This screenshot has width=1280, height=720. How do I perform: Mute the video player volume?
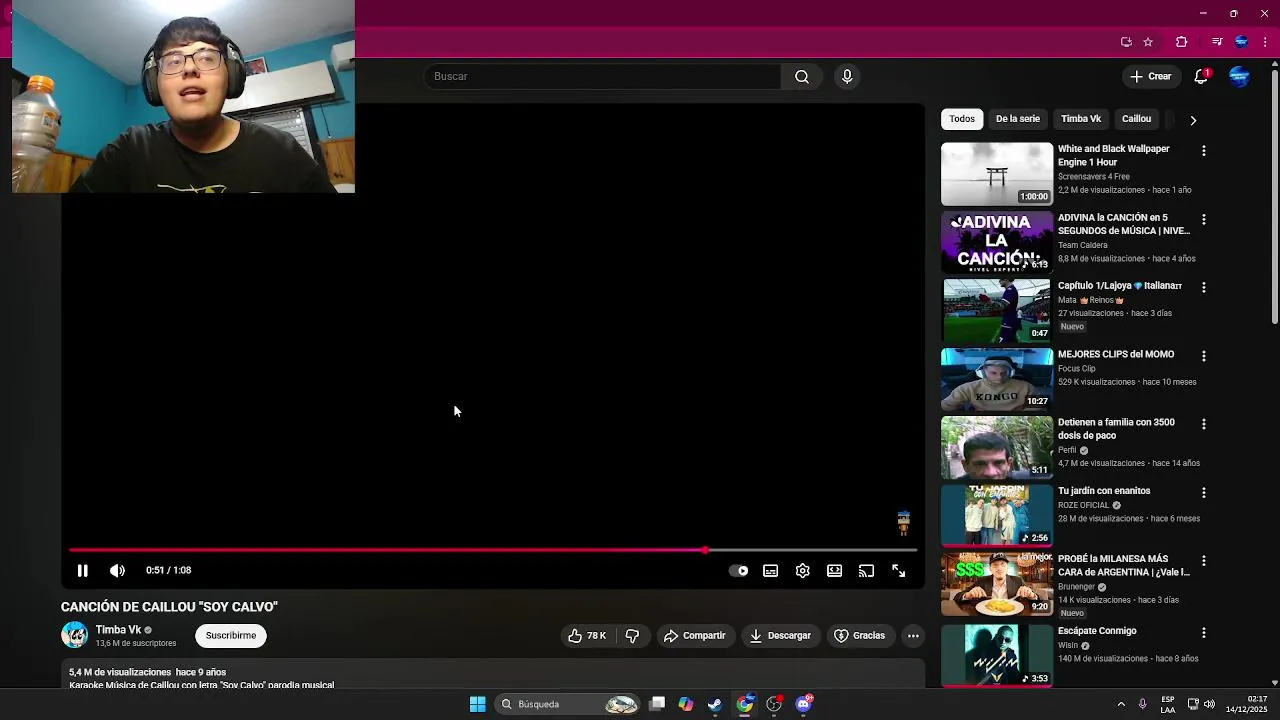(x=117, y=570)
